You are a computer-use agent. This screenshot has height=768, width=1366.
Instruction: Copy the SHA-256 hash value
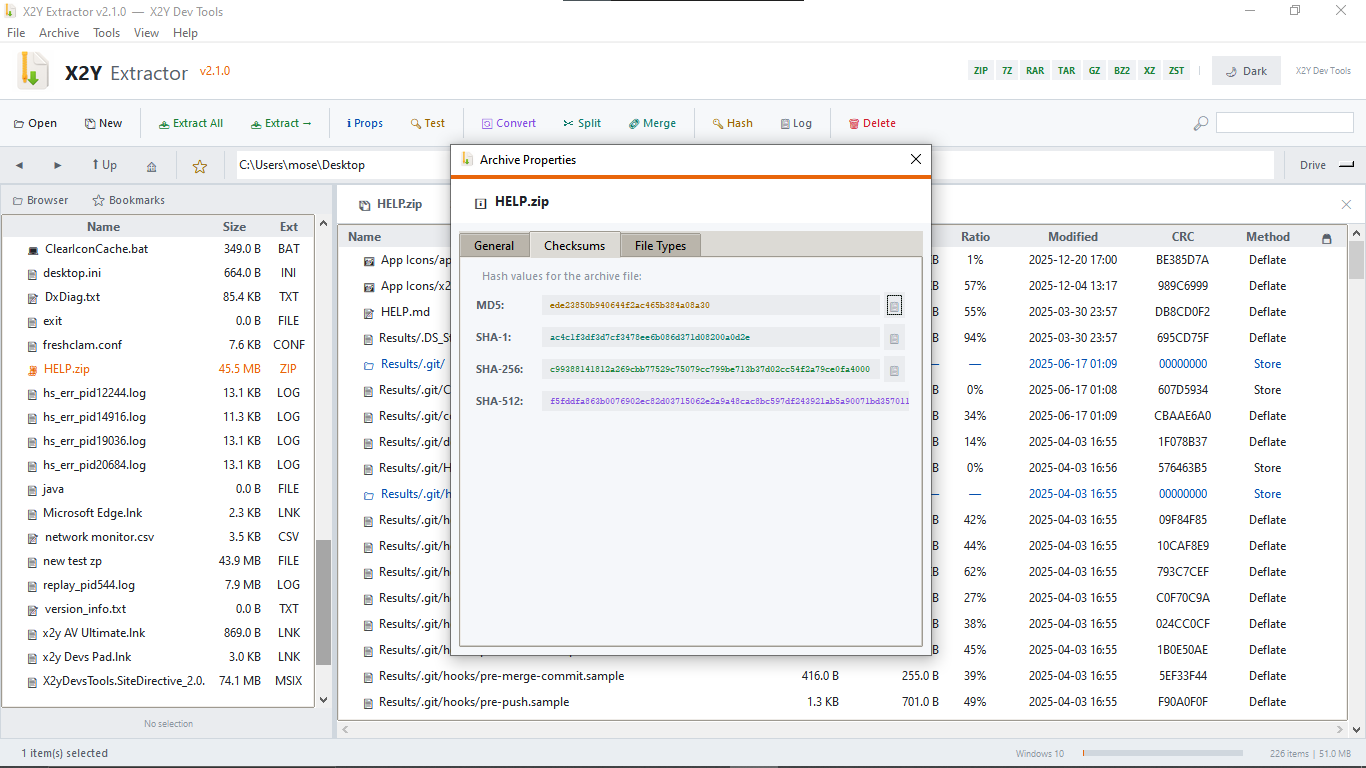click(x=895, y=370)
